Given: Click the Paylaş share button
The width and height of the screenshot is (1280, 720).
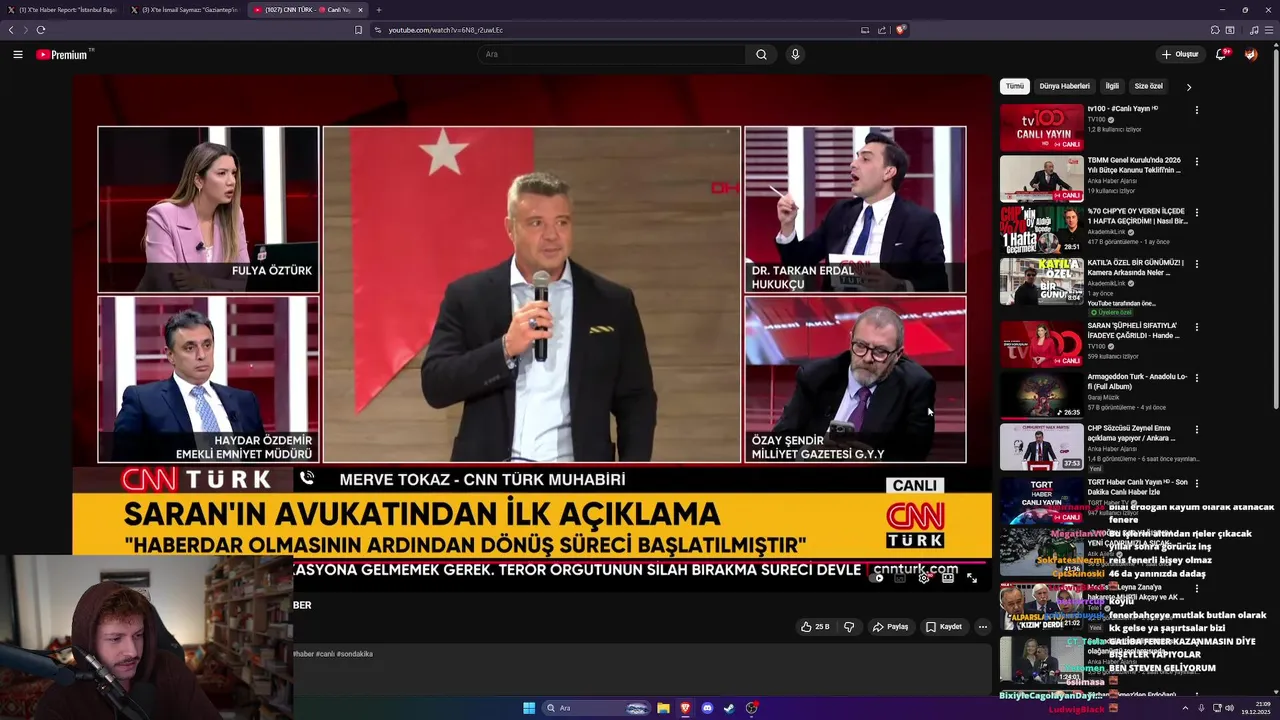Looking at the screenshot, I should pos(890,627).
